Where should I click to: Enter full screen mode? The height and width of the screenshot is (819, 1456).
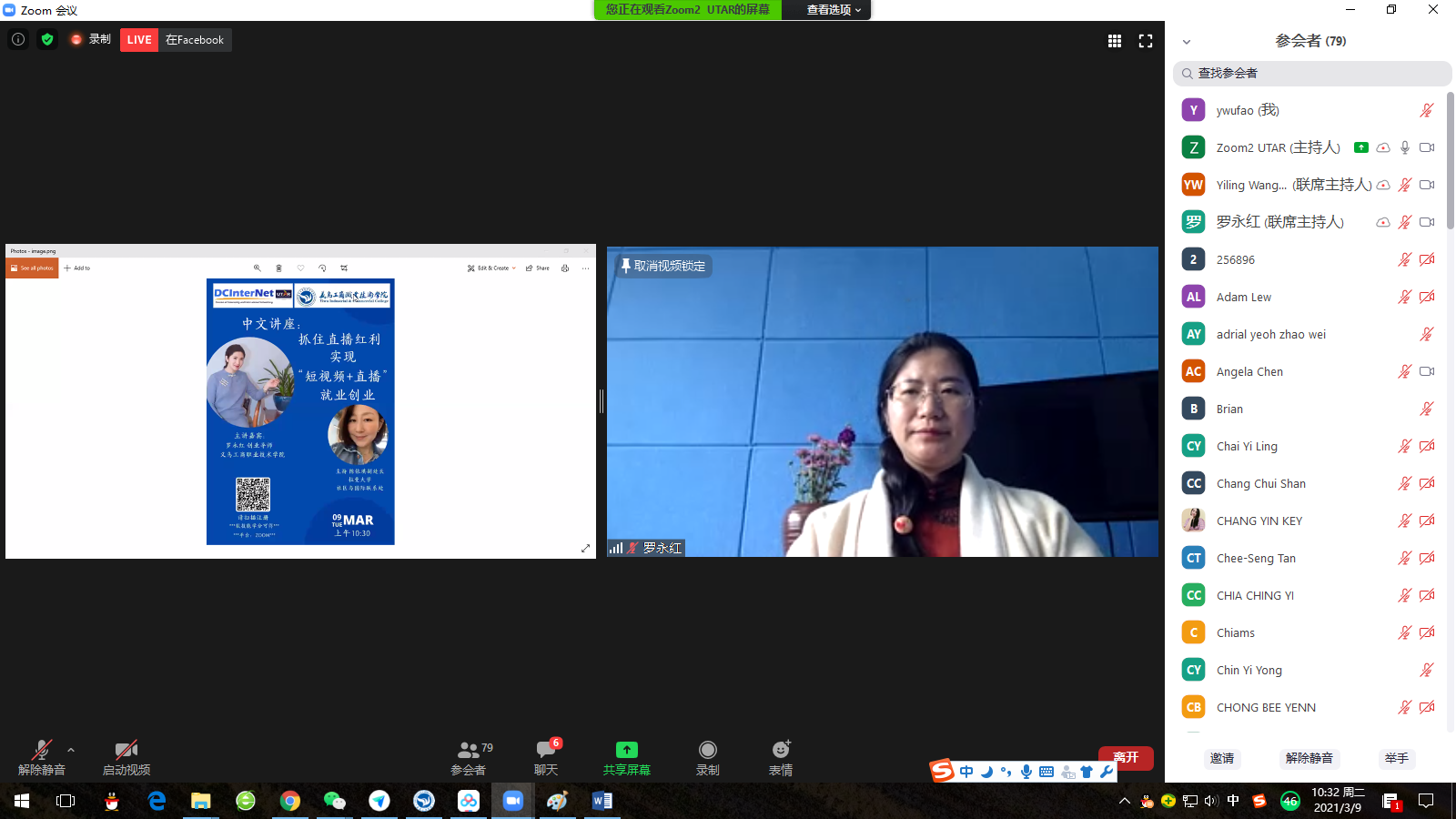(x=1146, y=41)
